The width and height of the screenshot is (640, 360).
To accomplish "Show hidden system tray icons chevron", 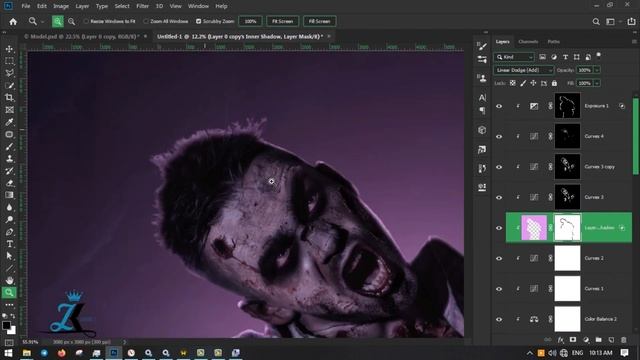I will [x=529, y=353].
